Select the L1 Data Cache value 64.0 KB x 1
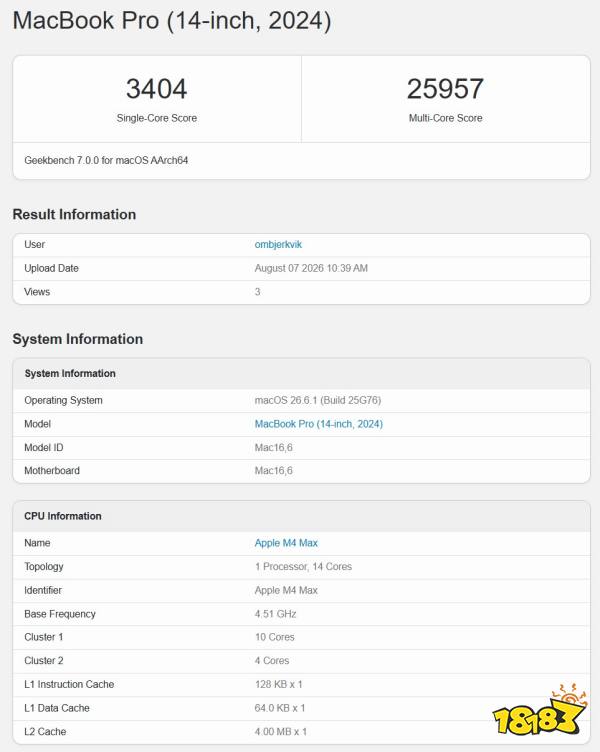 [280, 708]
